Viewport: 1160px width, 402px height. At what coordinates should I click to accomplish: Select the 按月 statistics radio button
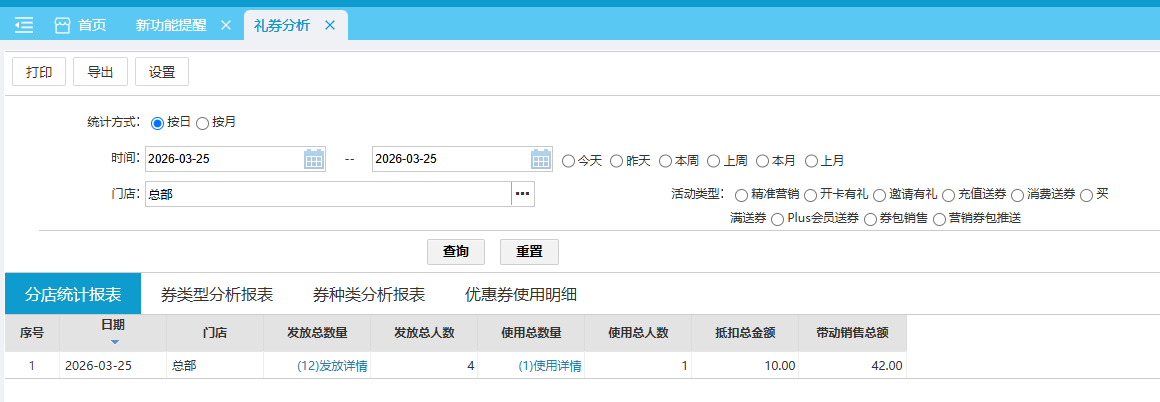203,123
